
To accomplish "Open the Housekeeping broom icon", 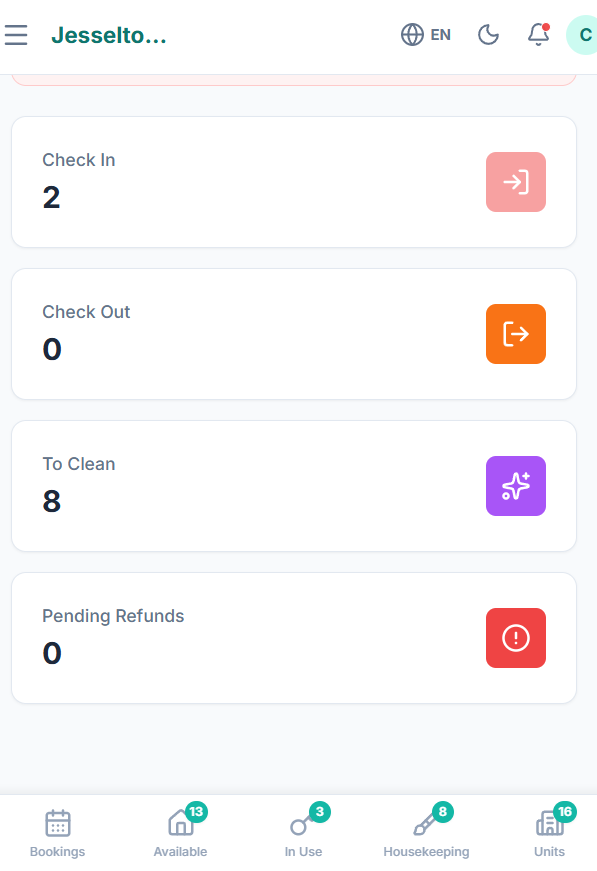I will click(x=426, y=823).
